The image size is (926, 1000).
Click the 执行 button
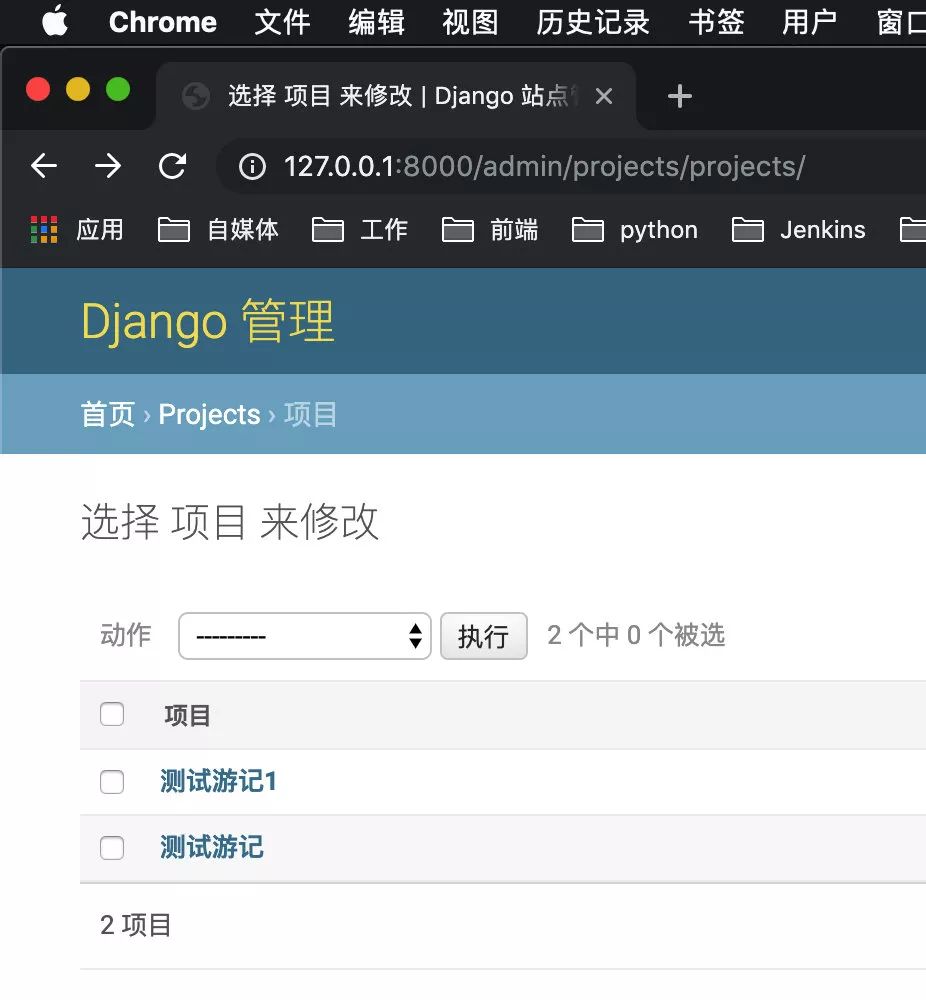tap(483, 636)
